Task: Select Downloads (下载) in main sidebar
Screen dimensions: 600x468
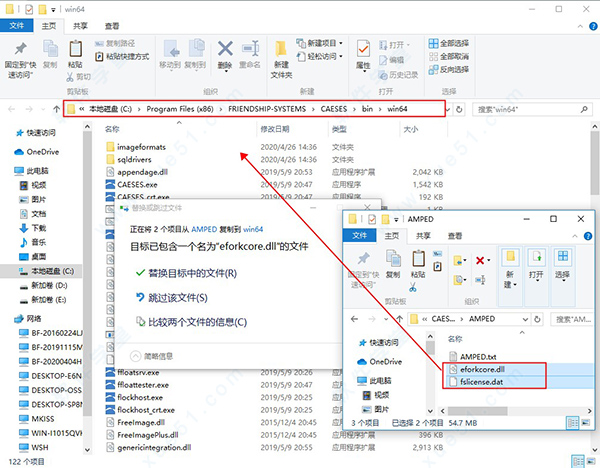Action: 33,228
